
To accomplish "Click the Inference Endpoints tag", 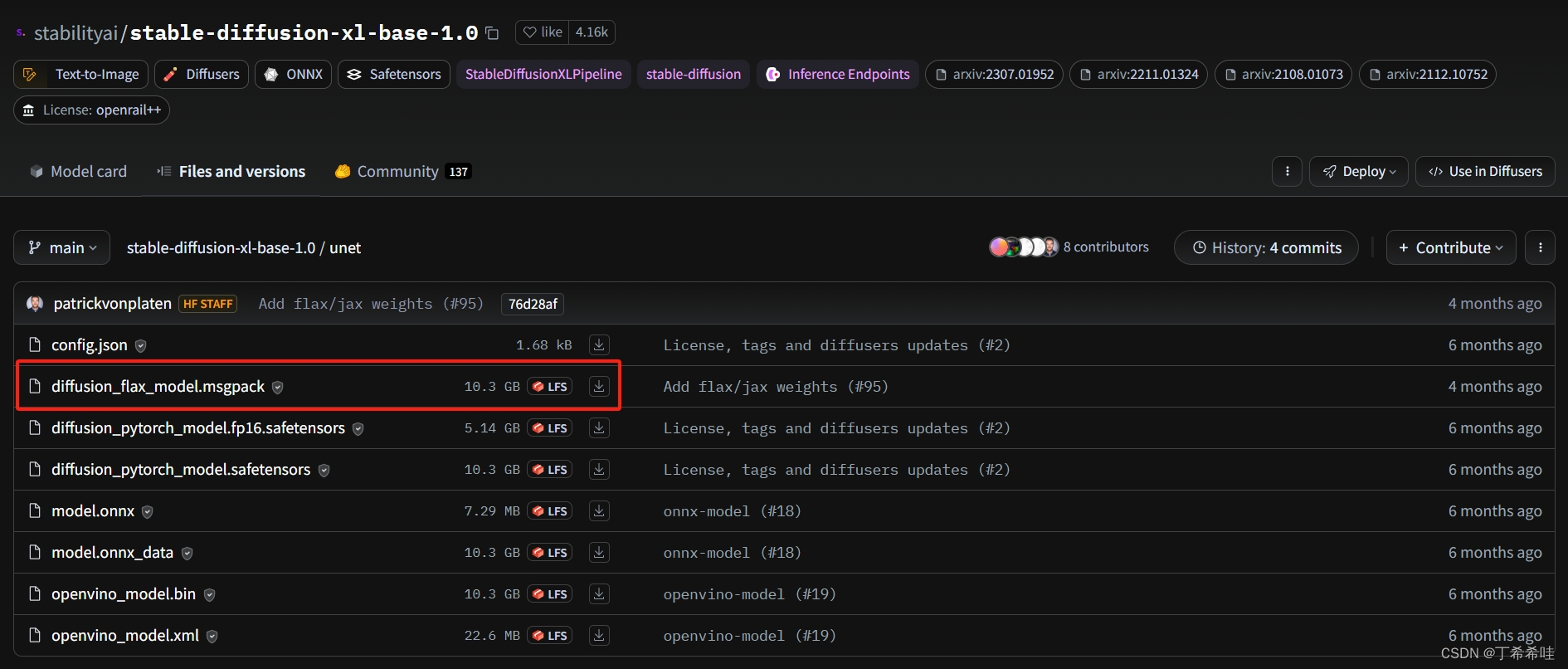I will point(837,74).
